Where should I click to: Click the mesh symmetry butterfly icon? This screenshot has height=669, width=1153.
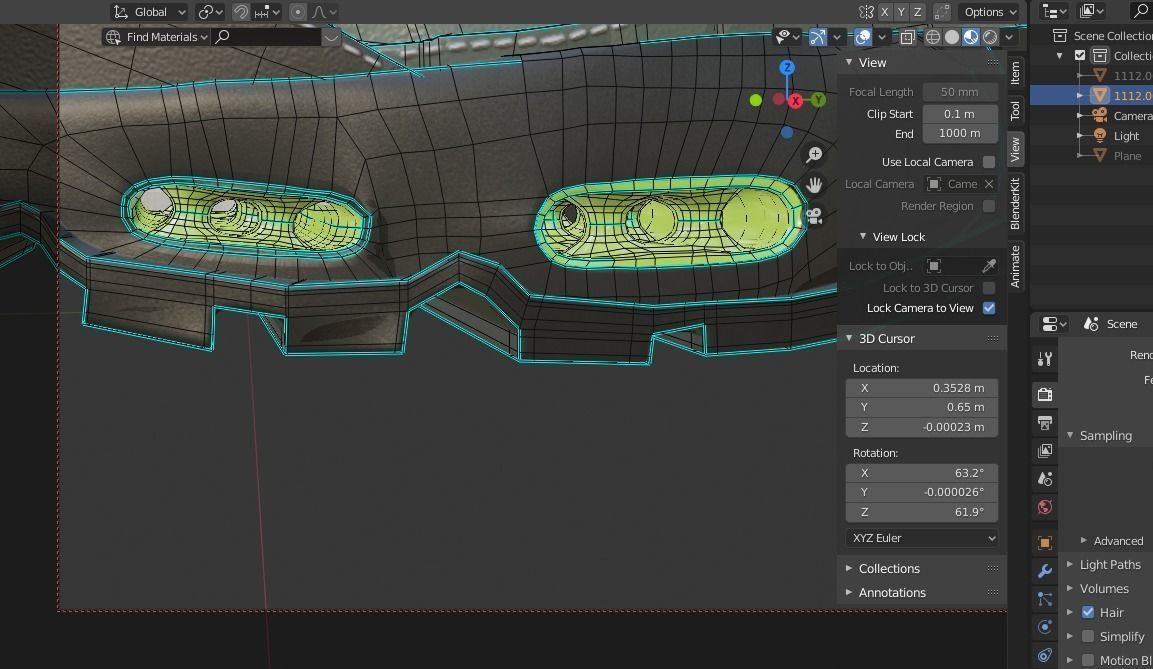coord(866,12)
